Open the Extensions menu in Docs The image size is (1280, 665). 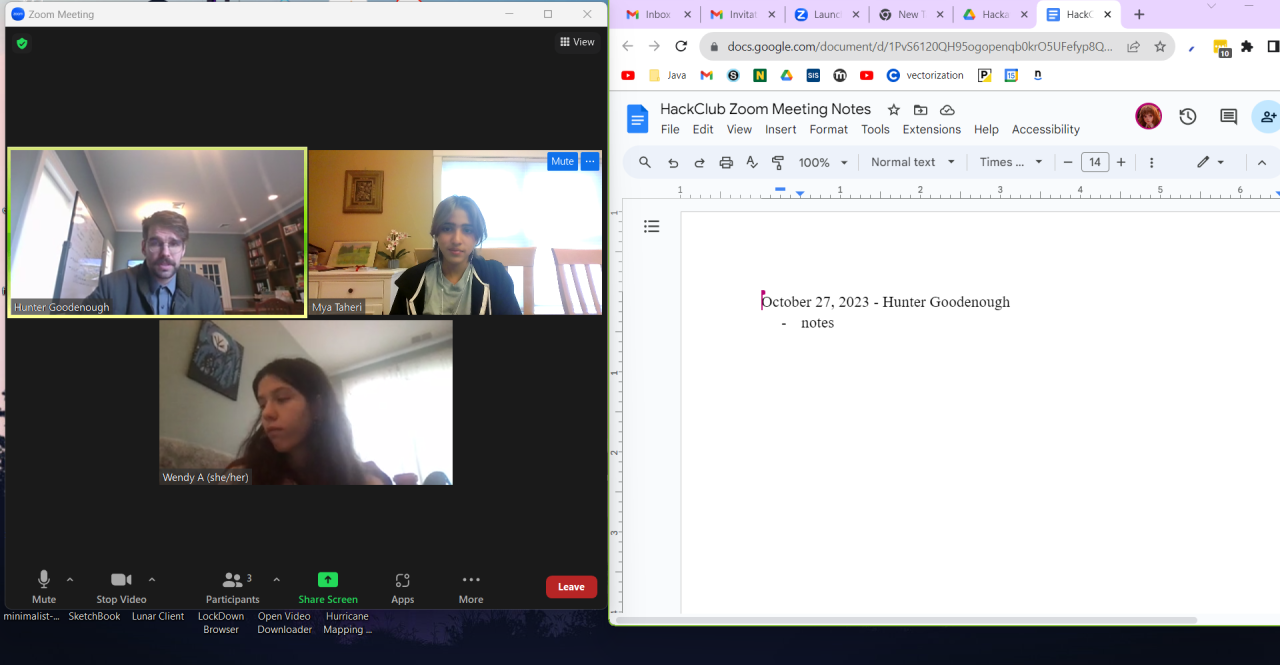point(932,129)
